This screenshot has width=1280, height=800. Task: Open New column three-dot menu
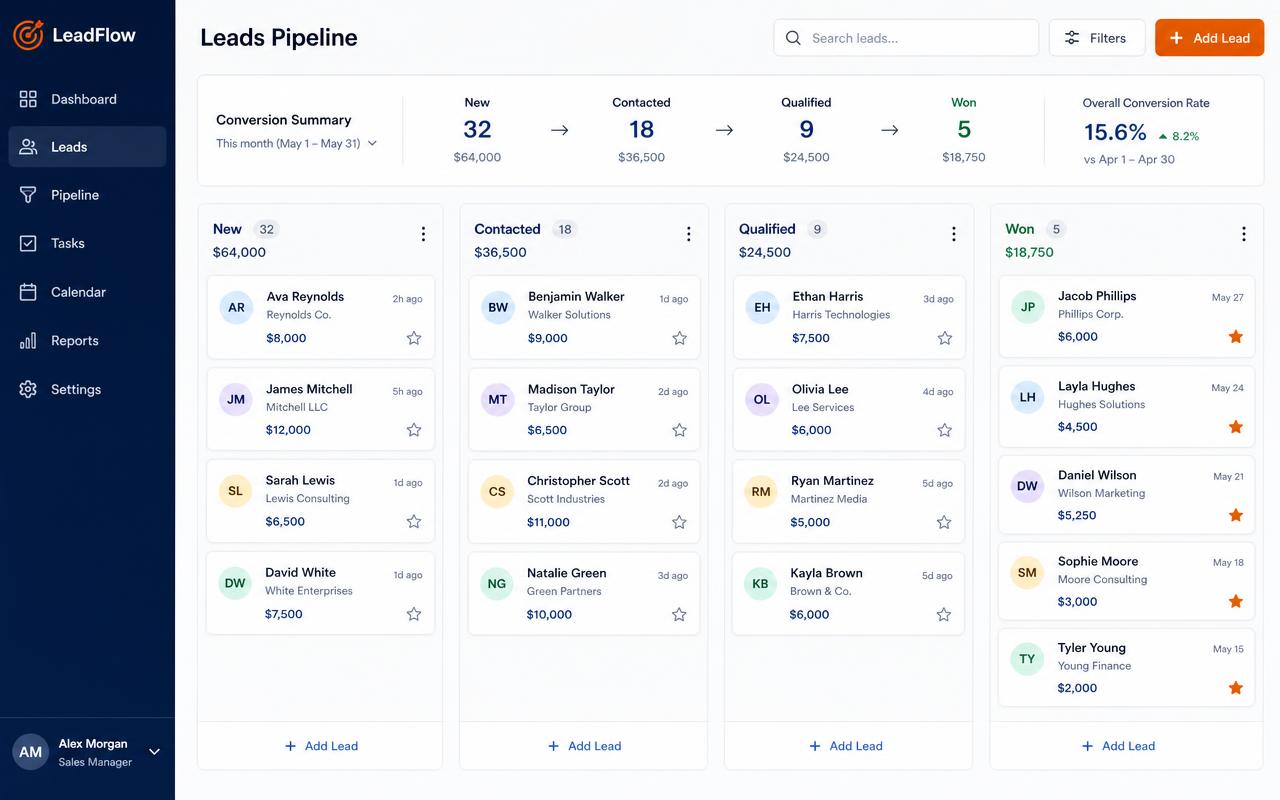tap(423, 234)
